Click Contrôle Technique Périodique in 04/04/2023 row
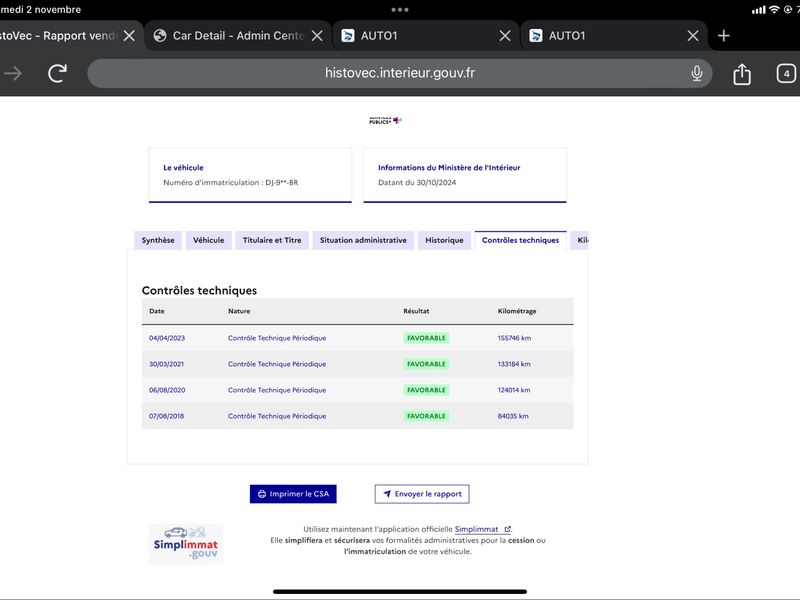Viewport: 800px width, 600px height. 277,338
